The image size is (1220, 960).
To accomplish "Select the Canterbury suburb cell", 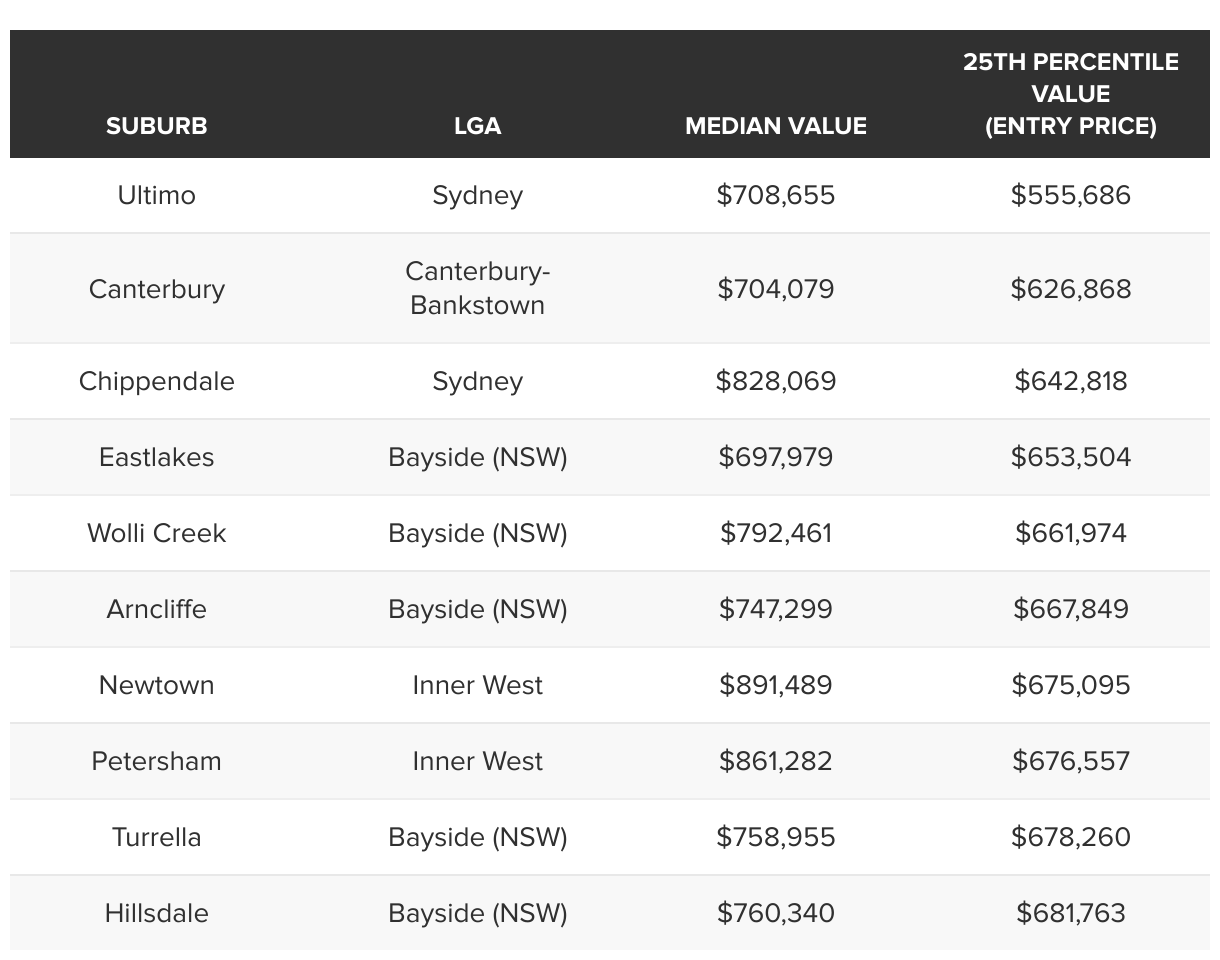I will click(157, 289).
